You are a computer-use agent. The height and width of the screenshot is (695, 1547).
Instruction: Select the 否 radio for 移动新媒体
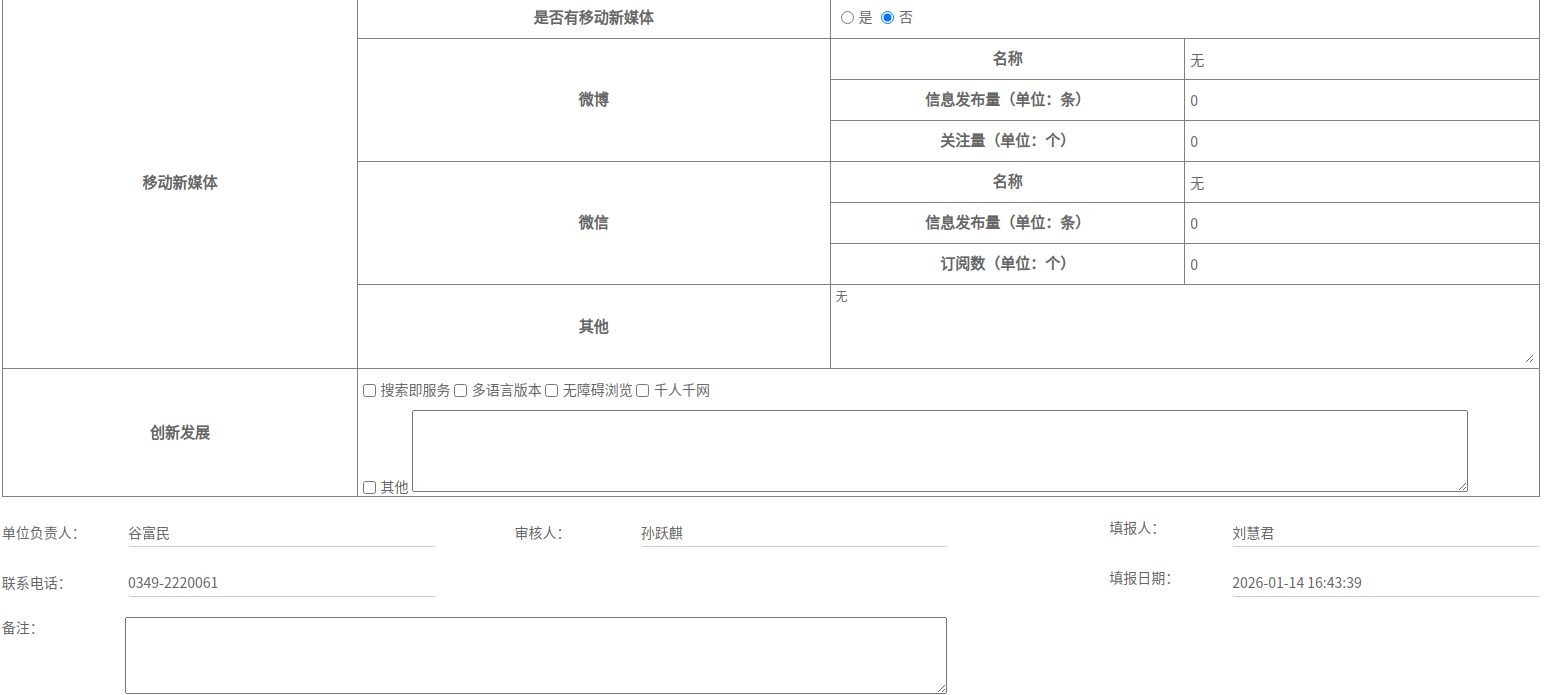coord(887,18)
